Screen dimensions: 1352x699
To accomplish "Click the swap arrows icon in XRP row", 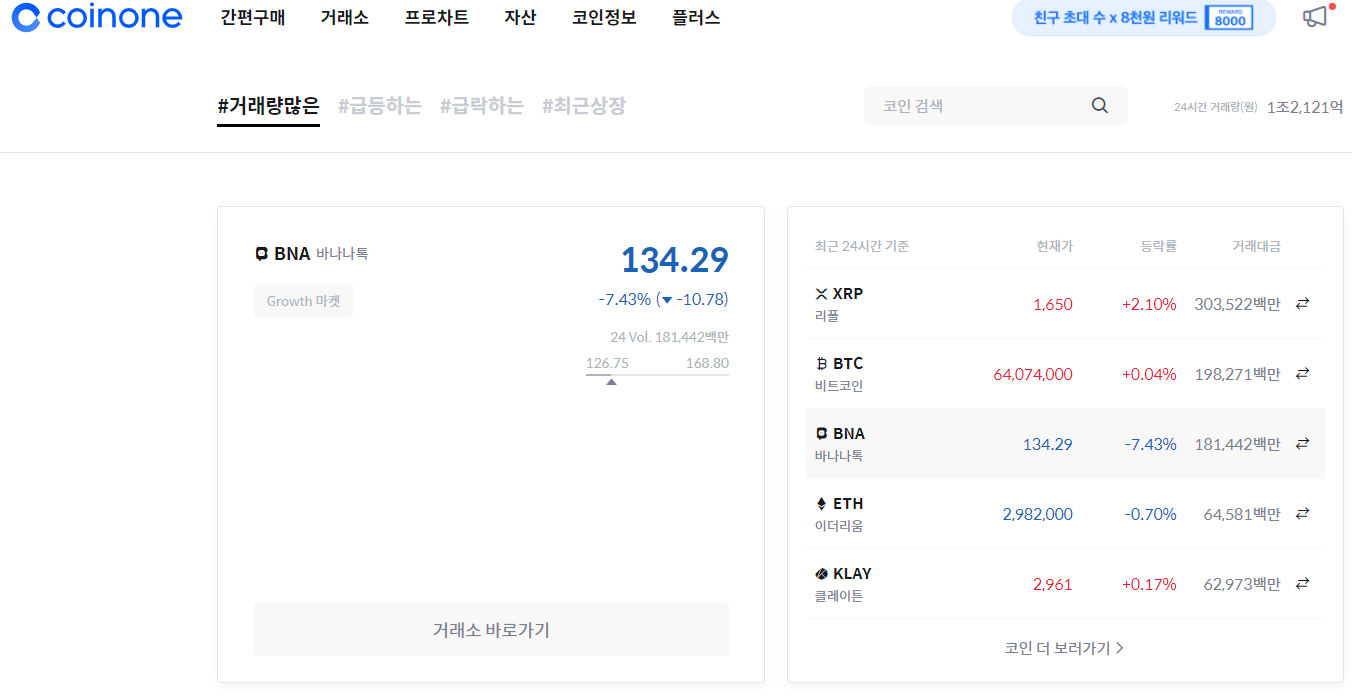I will (x=1302, y=303).
